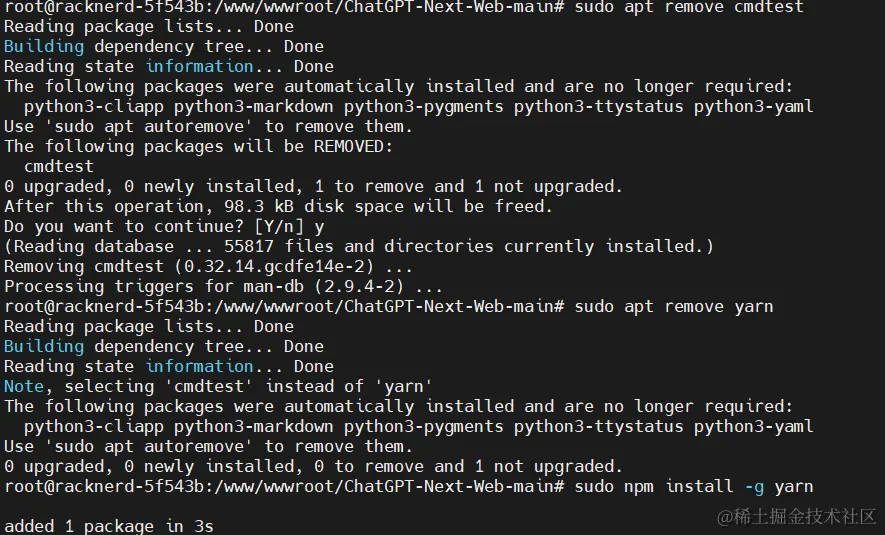Screen dimensions: 885x535
Task: Click the 'sudo npm install -g yarn' command
Action: [x=694, y=486]
